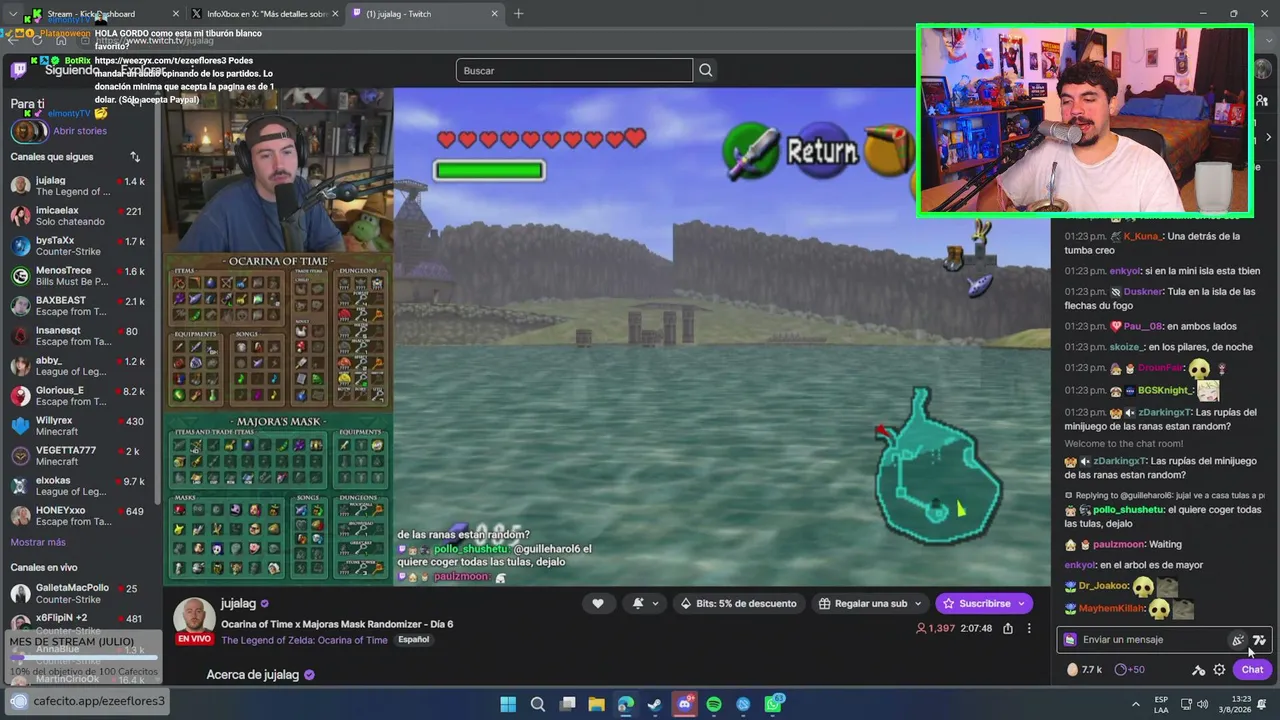Go to MenosTrece channel
This screenshot has height=720, width=1280.
(x=78, y=276)
